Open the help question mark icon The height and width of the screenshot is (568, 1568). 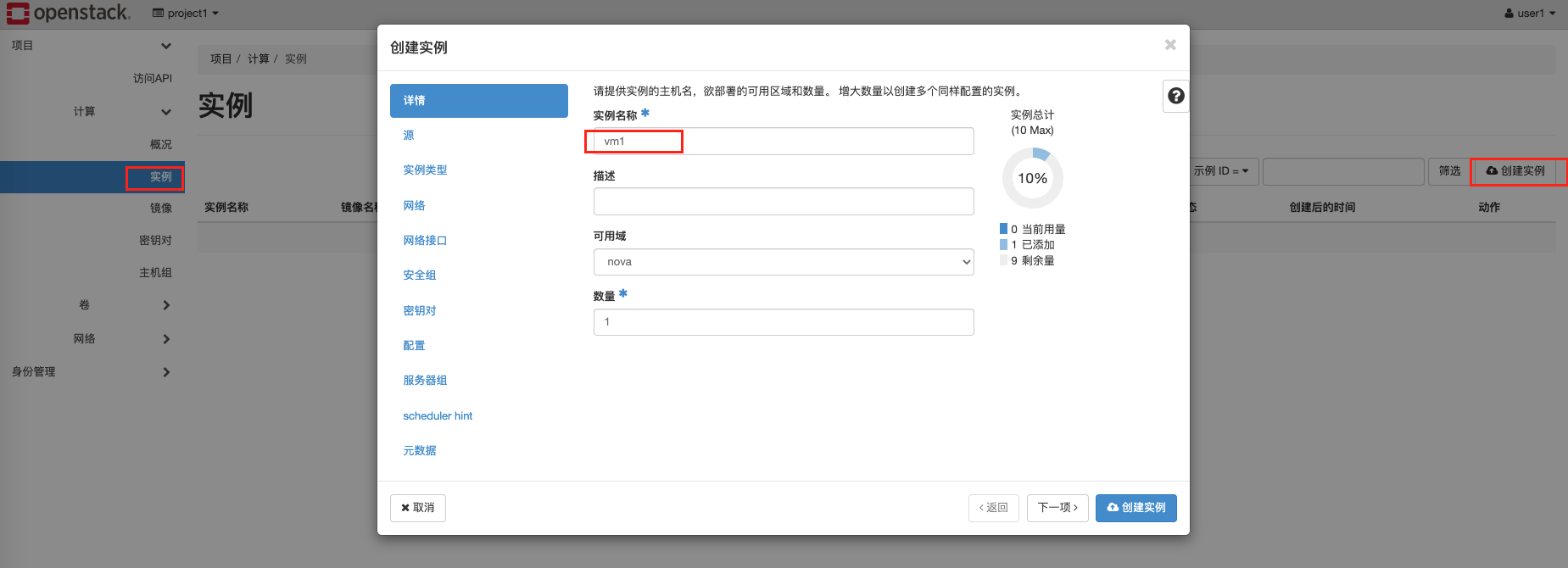coord(1175,96)
